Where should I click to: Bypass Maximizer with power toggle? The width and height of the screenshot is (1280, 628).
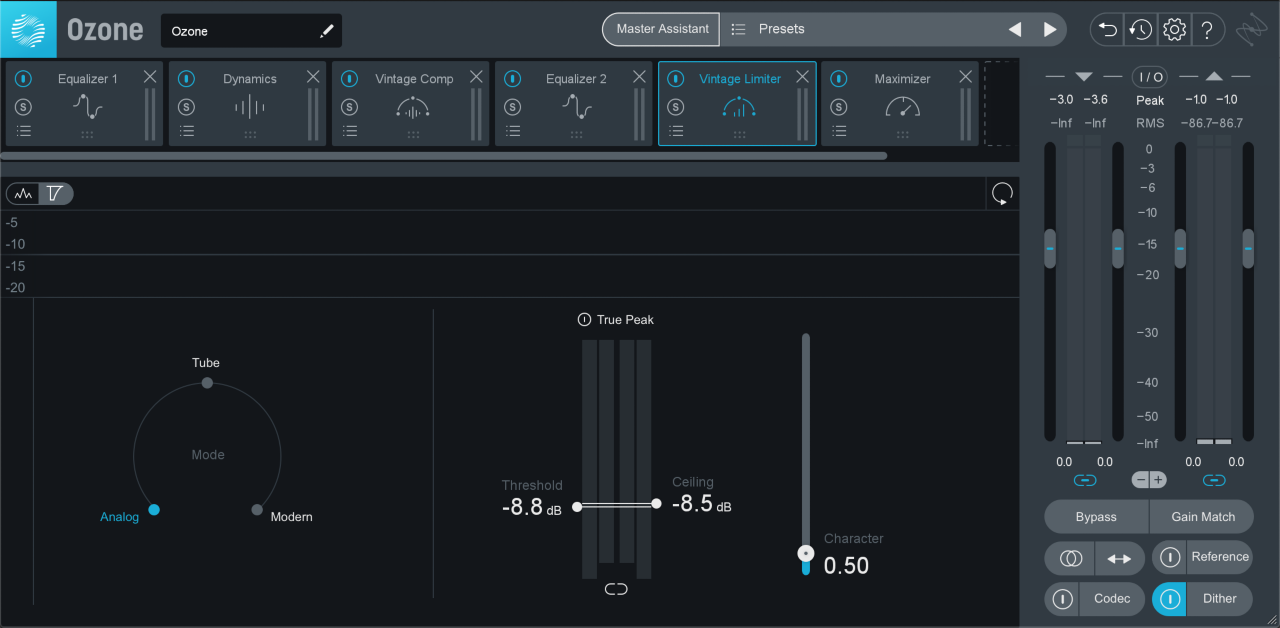point(839,79)
